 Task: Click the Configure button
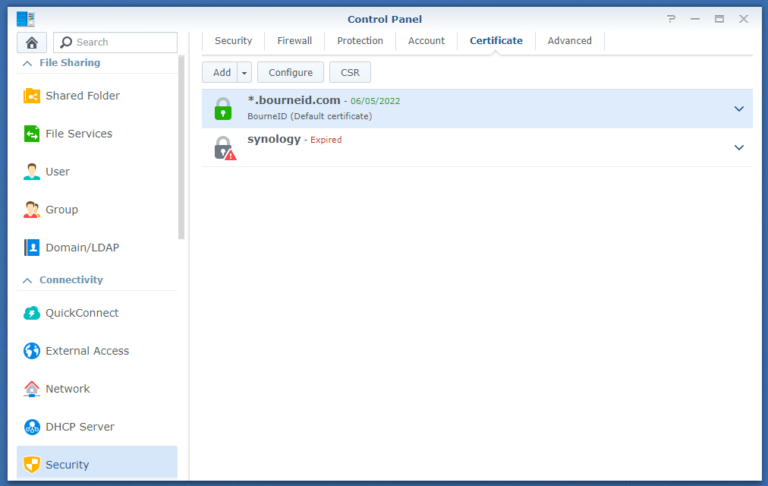click(x=290, y=72)
